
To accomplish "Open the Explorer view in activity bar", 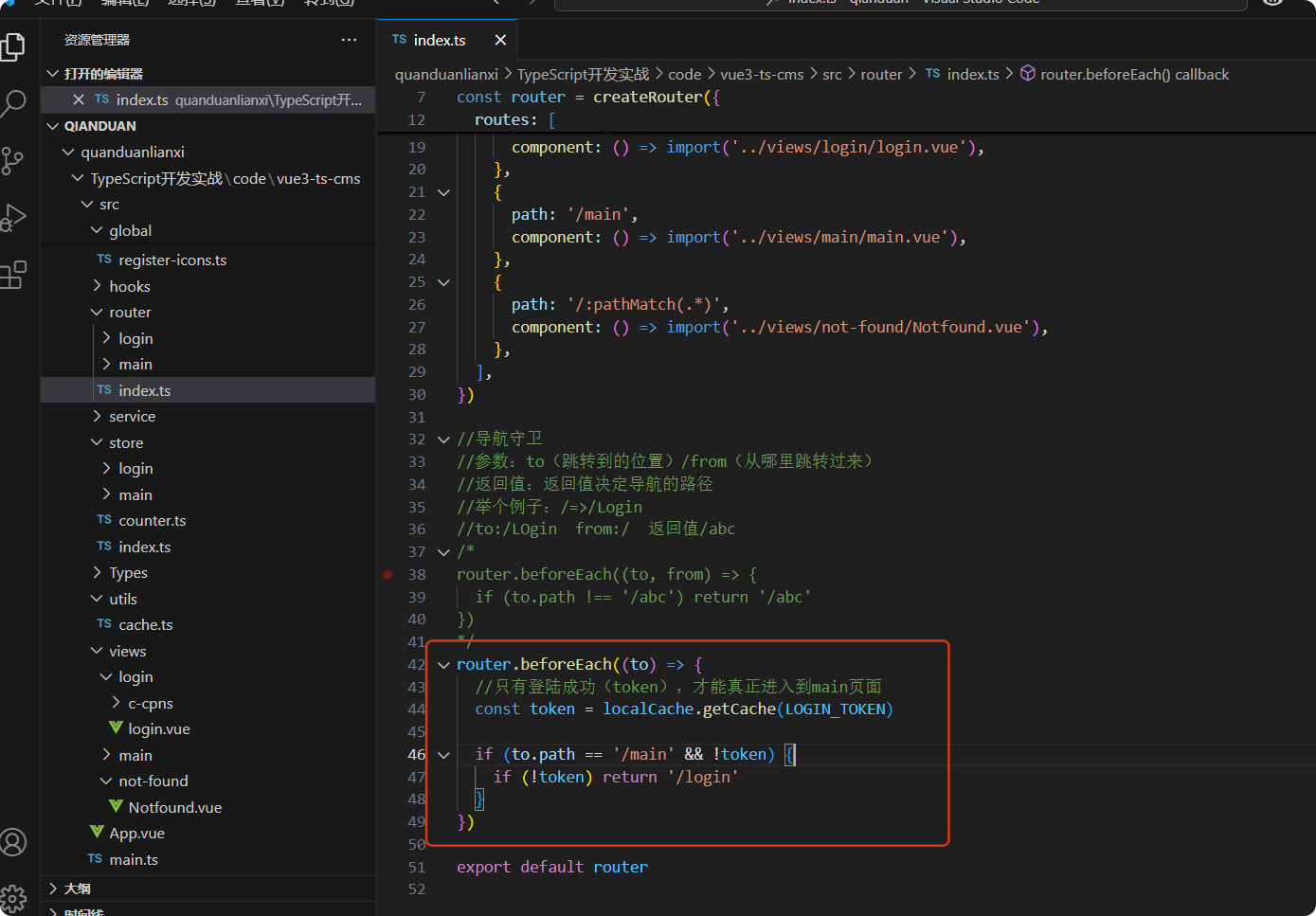I will coord(13,46).
